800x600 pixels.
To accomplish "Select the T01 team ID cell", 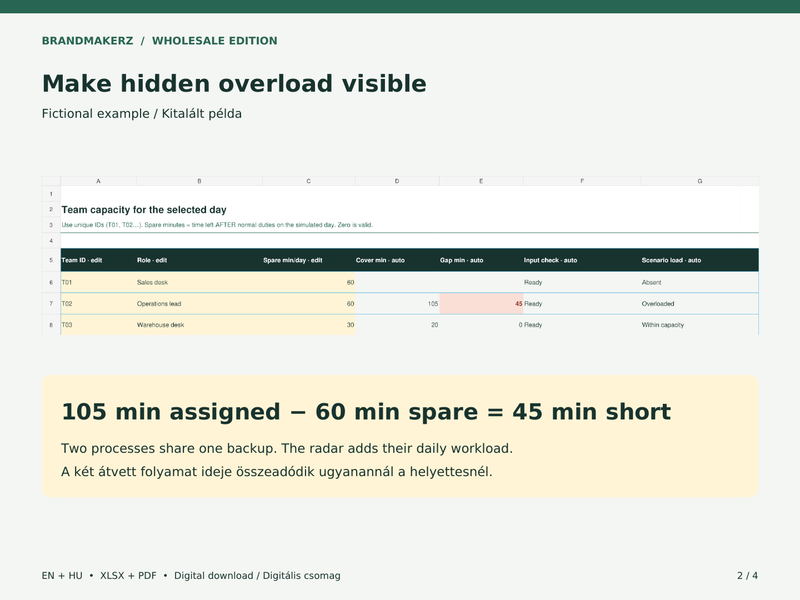I will tap(98, 282).
